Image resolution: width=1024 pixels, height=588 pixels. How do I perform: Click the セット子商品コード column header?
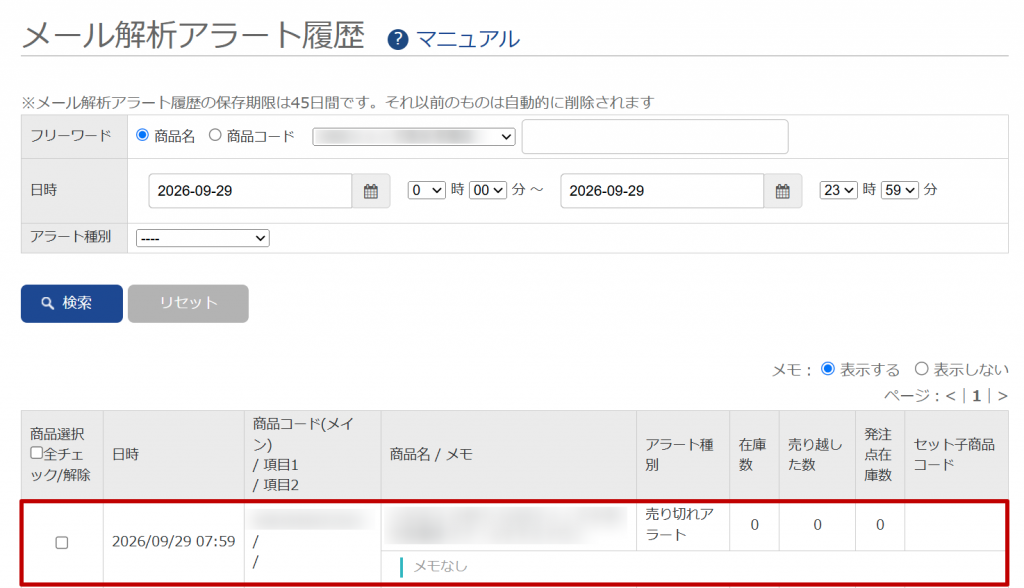(x=956, y=455)
